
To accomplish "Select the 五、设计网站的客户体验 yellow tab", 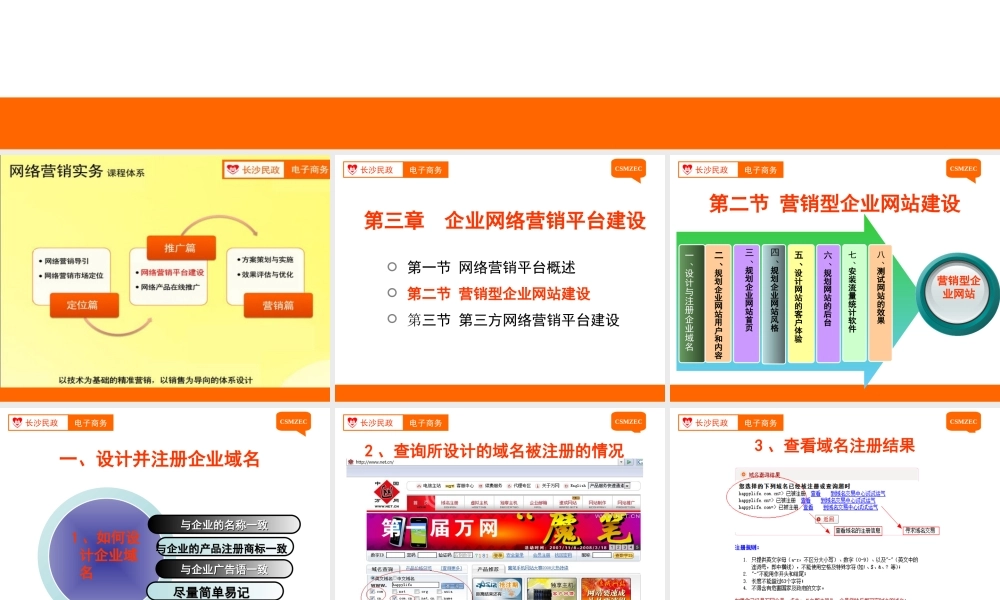I will click(x=799, y=302).
